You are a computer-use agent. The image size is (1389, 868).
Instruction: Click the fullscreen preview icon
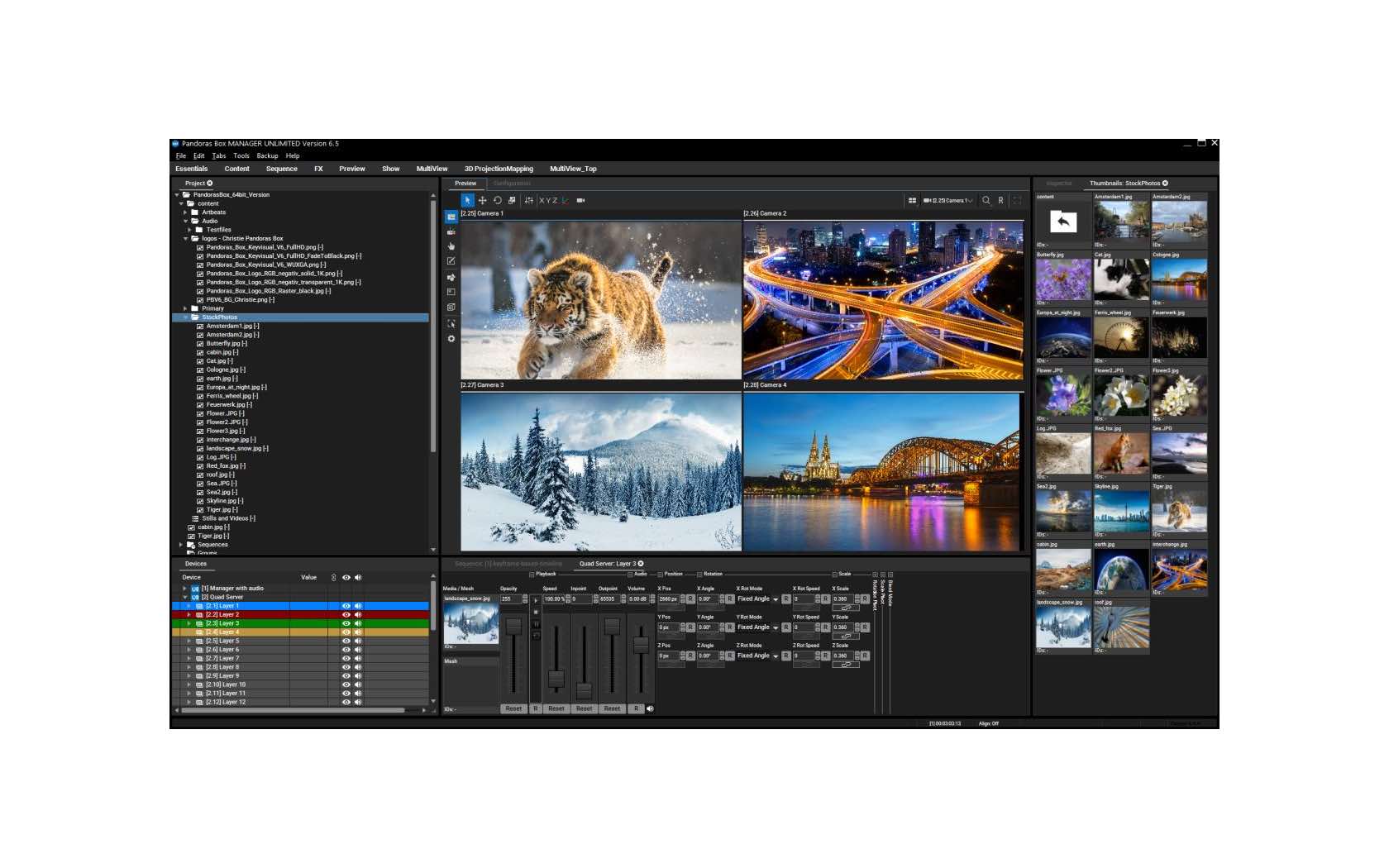tap(1017, 200)
